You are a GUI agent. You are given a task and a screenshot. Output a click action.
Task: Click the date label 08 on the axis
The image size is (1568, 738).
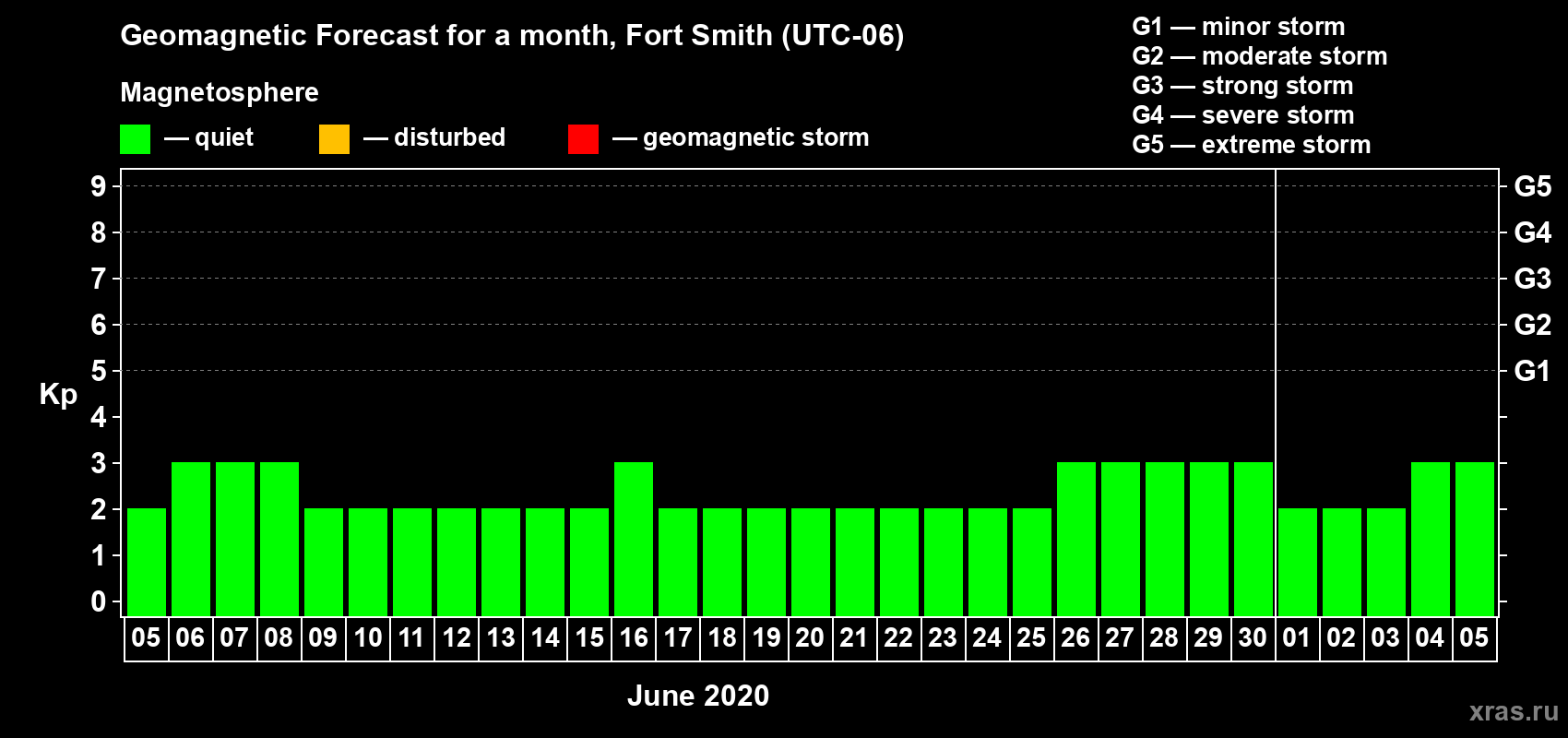[x=279, y=638]
